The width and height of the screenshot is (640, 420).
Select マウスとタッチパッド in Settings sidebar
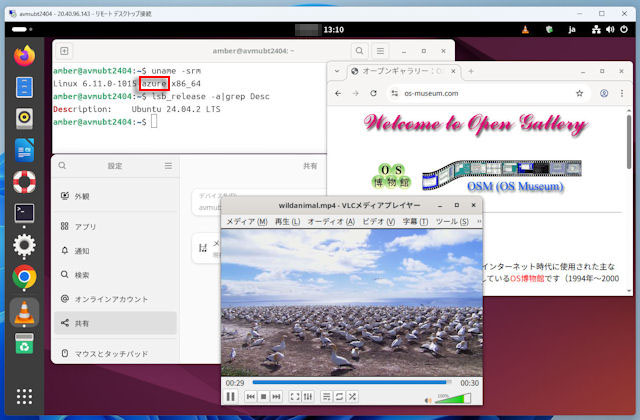pyautogui.click(x=115, y=353)
